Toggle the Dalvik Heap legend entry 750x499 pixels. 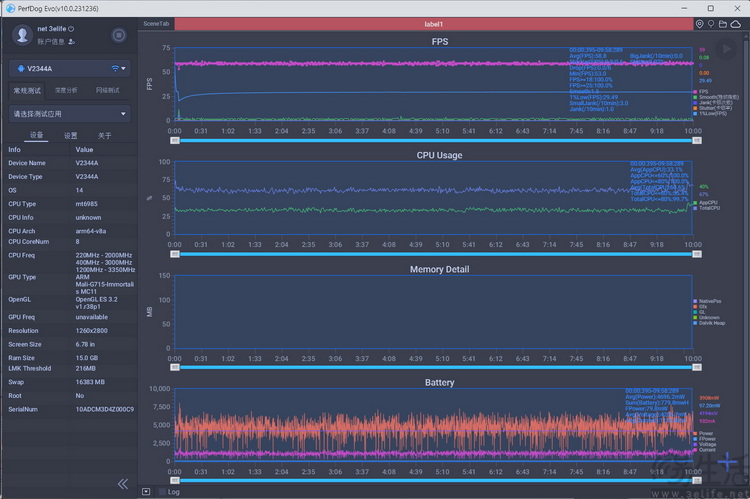[709, 323]
